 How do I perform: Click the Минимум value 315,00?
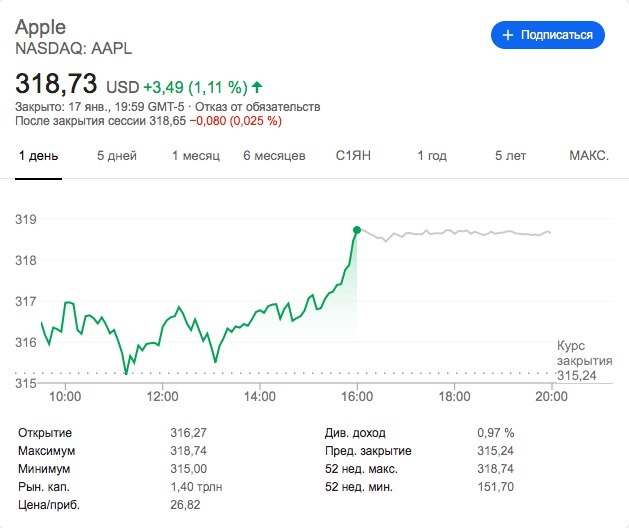coord(189,469)
